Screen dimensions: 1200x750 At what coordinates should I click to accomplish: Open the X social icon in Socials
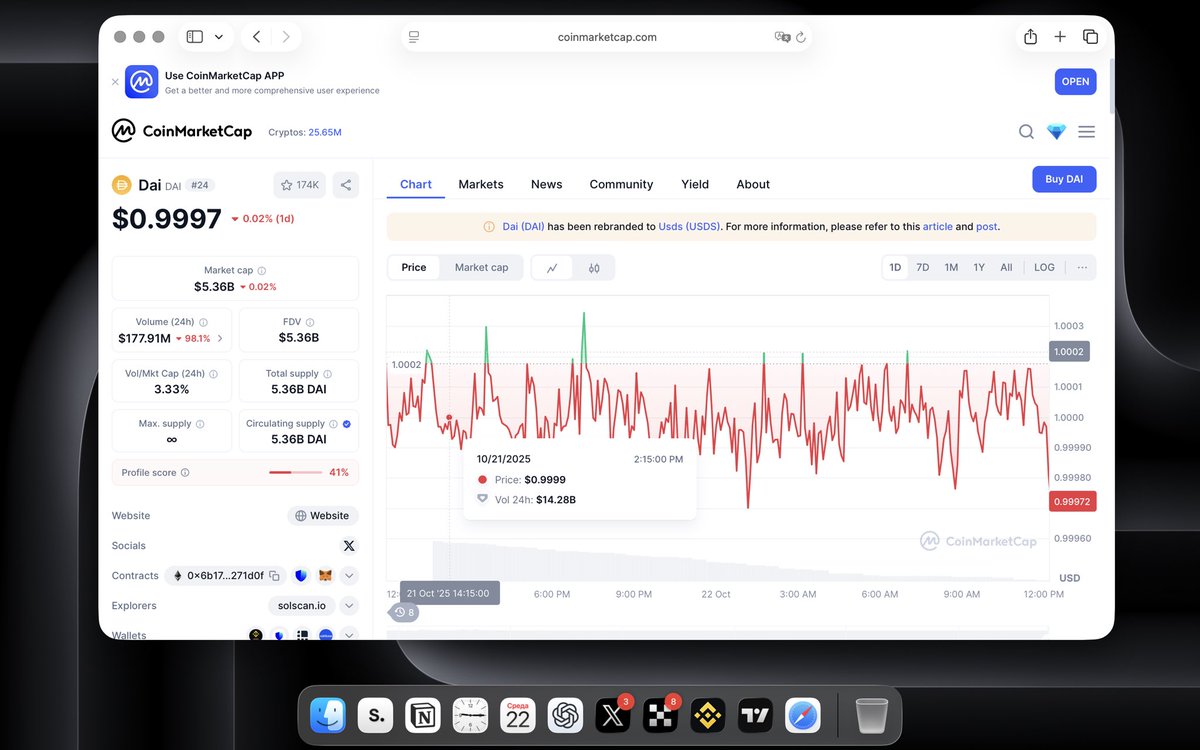coord(349,546)
